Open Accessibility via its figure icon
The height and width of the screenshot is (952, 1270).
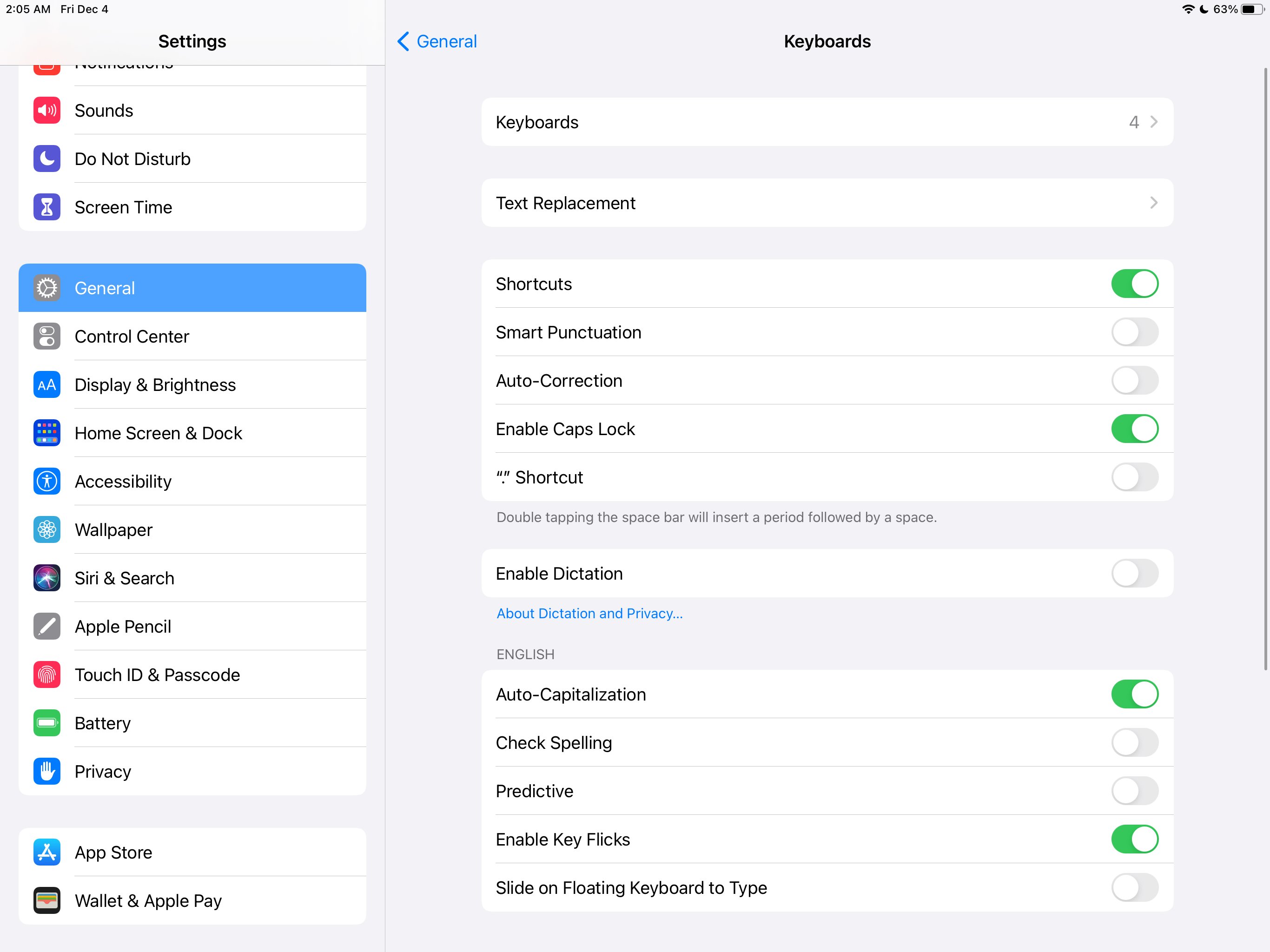pos(46,481)
